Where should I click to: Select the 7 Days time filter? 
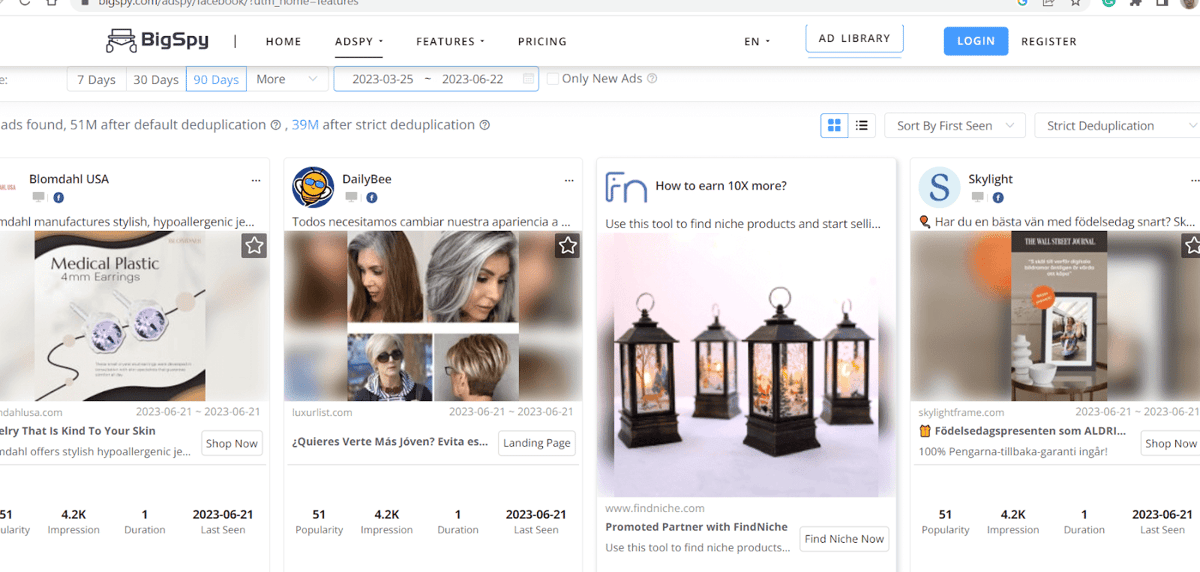96,79
